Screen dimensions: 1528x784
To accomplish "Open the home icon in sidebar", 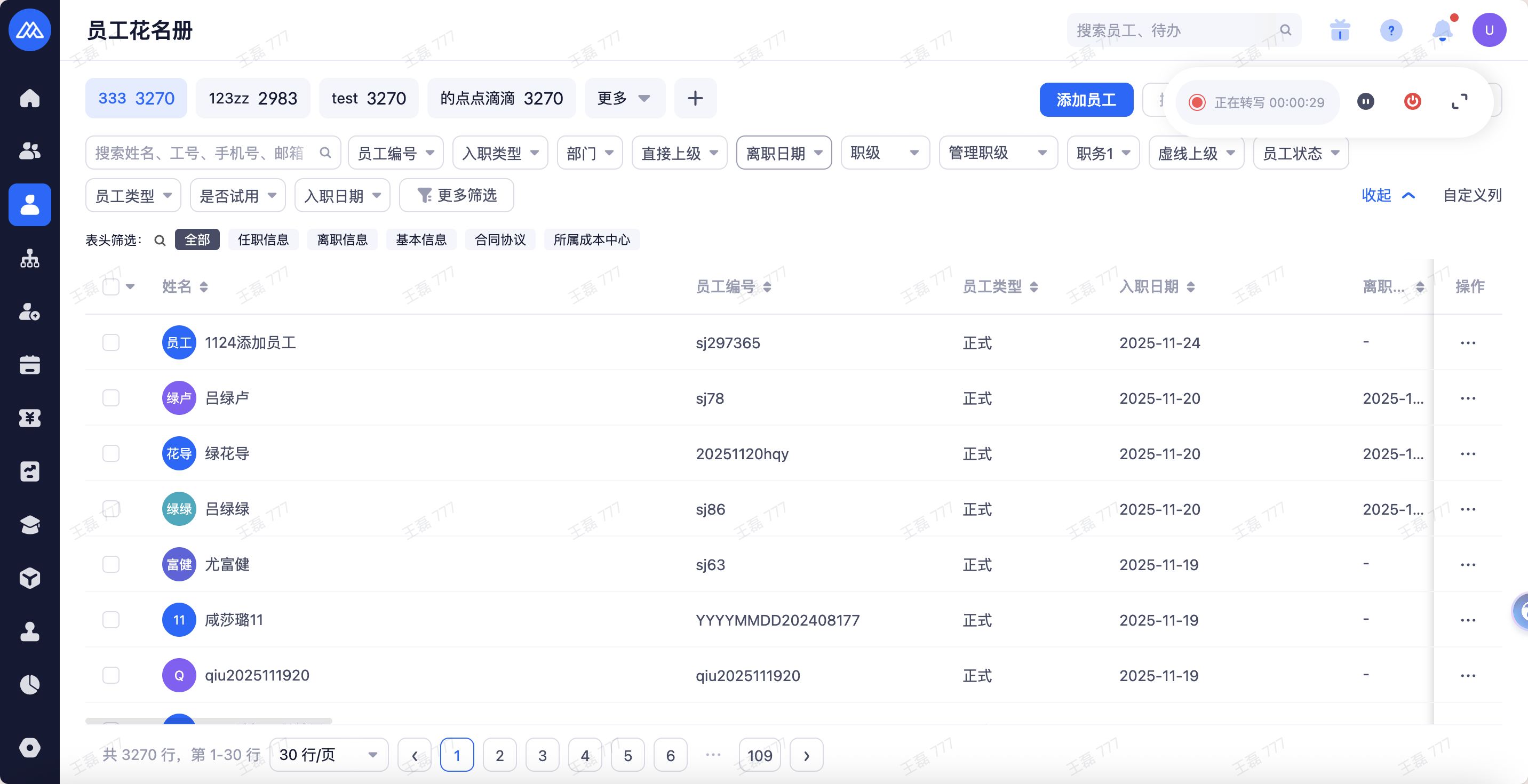I will click(30, 99).
